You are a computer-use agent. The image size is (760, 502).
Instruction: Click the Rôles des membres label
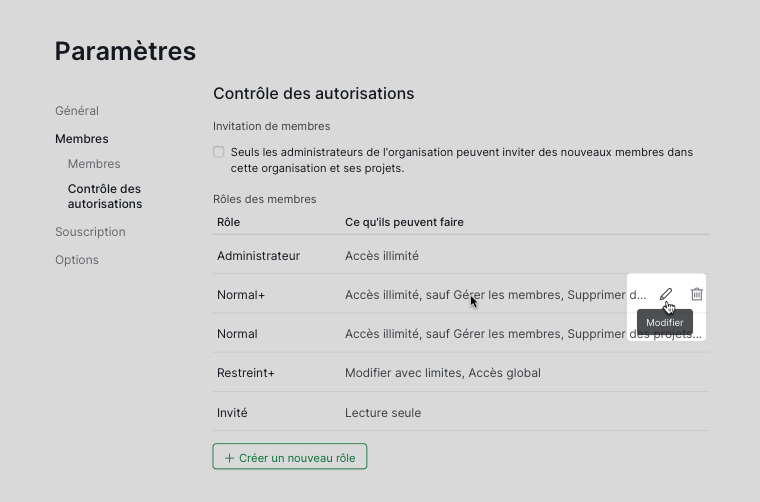[265, 199]
